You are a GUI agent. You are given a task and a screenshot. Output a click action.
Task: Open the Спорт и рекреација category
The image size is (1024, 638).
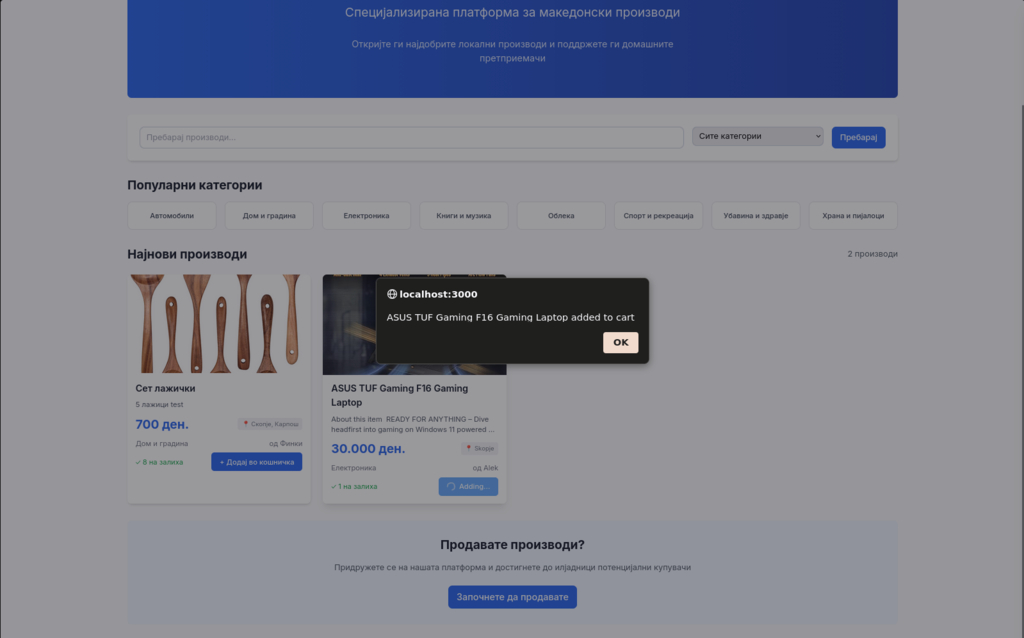pyautogui.click(x=658, y=216)
